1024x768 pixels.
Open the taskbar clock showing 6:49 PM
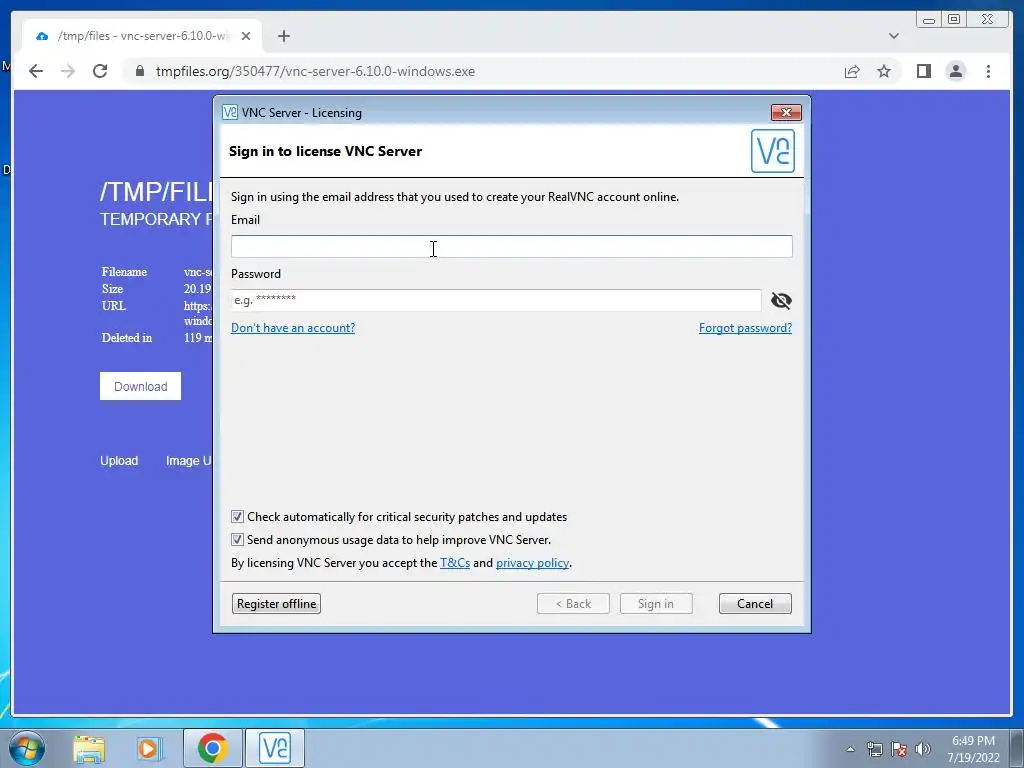pos(974,749)
